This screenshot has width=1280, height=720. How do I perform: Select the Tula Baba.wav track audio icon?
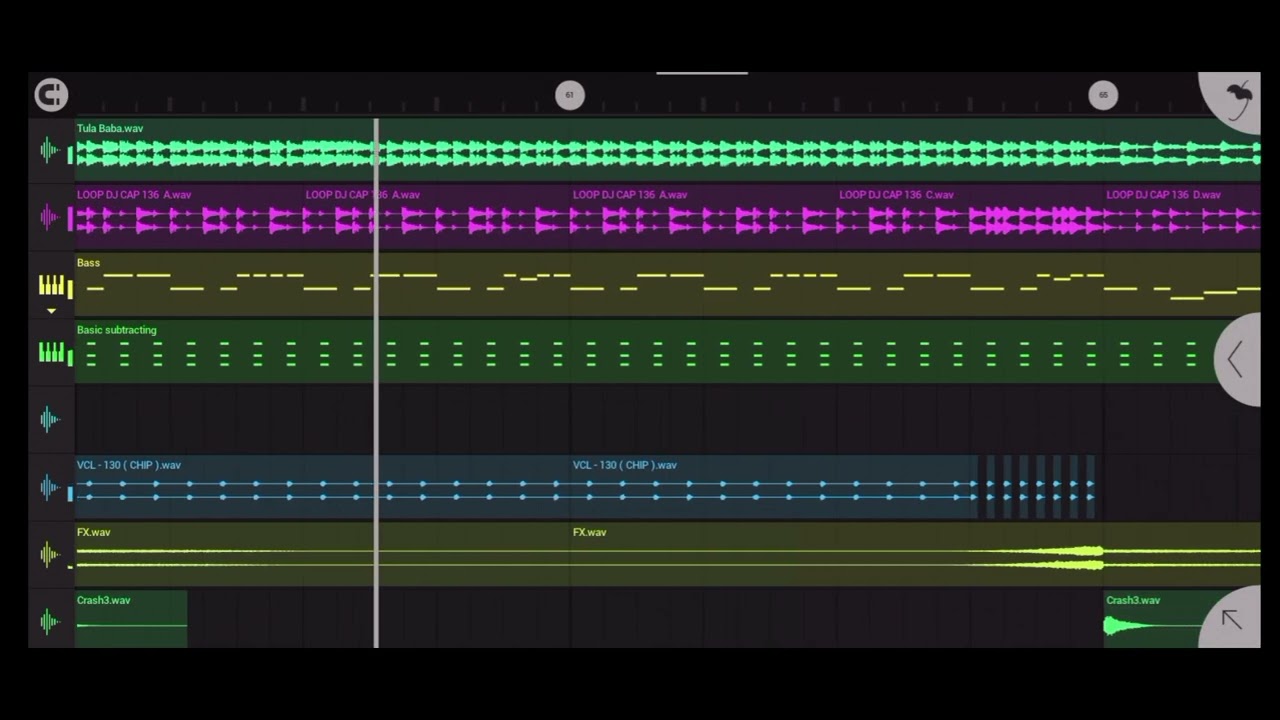point(50,151)
